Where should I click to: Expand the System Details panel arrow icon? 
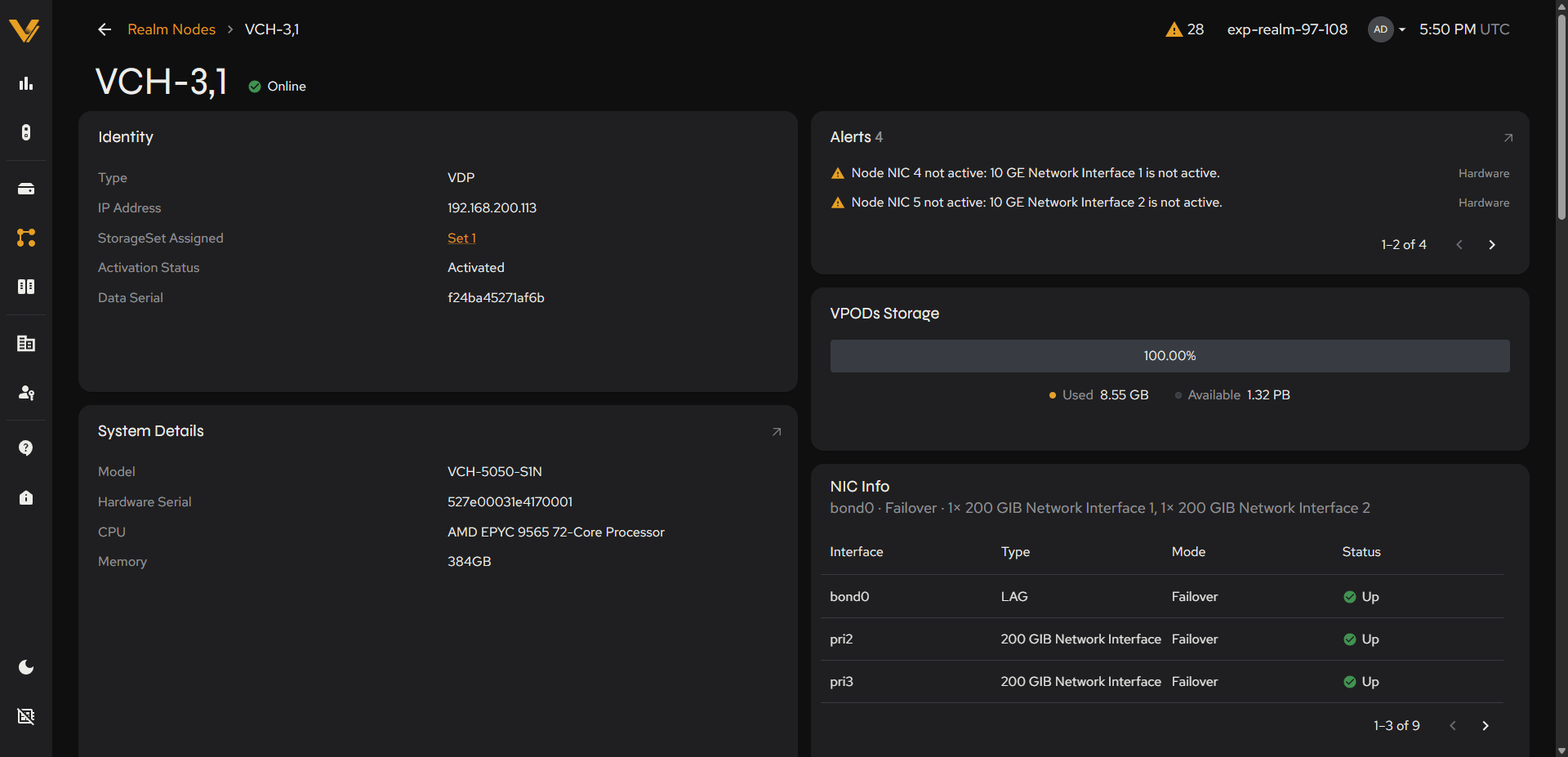point(777,432)
